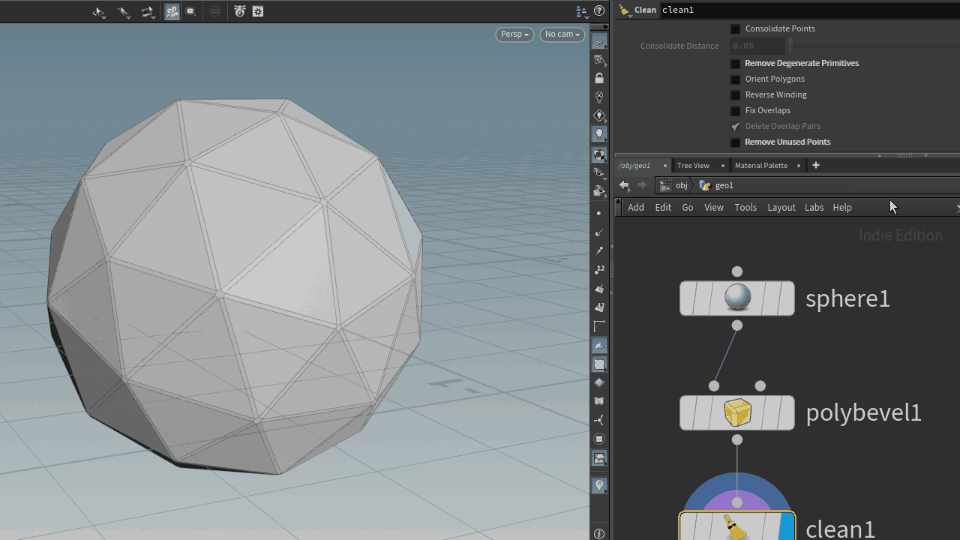Select the polybevel1 node cube icon
The image size is (960, 540).
click(x=737, y=413)
